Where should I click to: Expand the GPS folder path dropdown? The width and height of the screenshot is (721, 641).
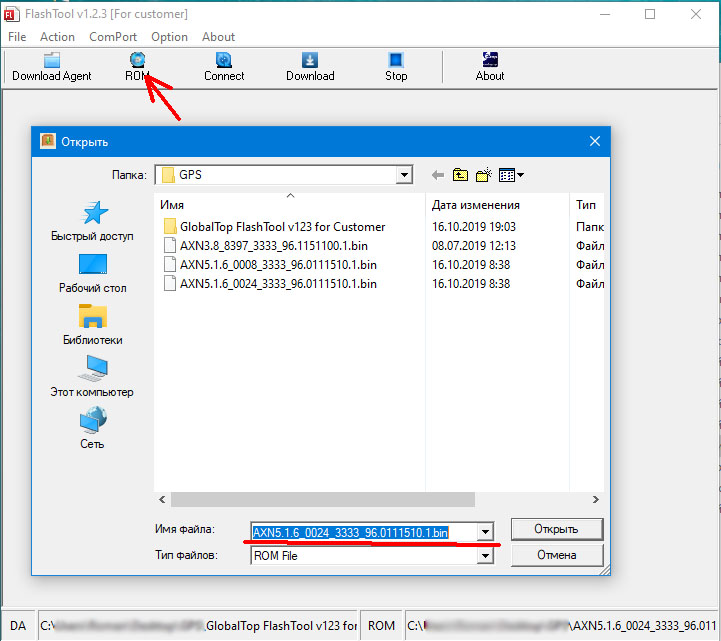pyautogui.click(x=403, y=175)
